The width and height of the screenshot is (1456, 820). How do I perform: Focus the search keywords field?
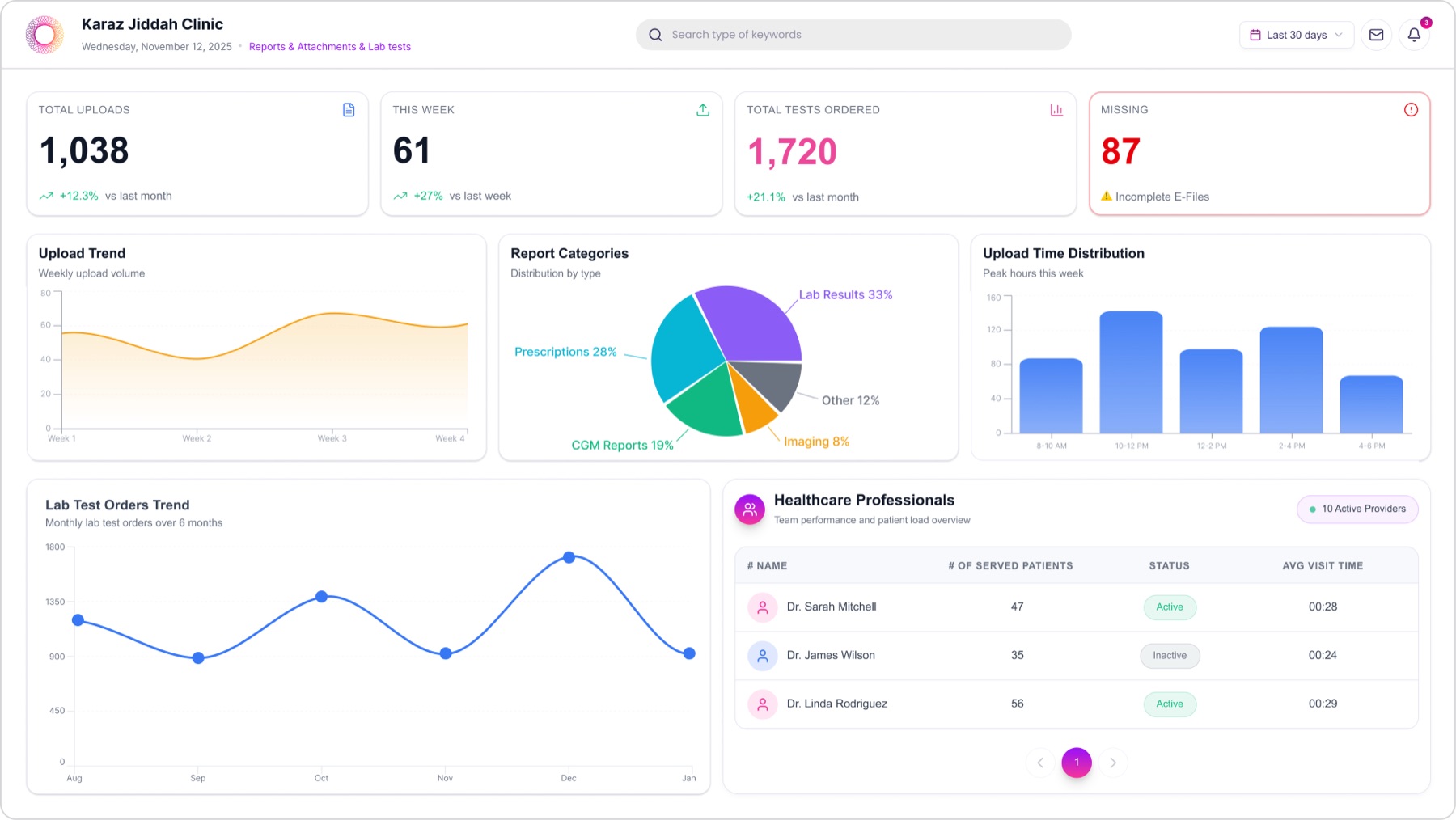[853, 35]
